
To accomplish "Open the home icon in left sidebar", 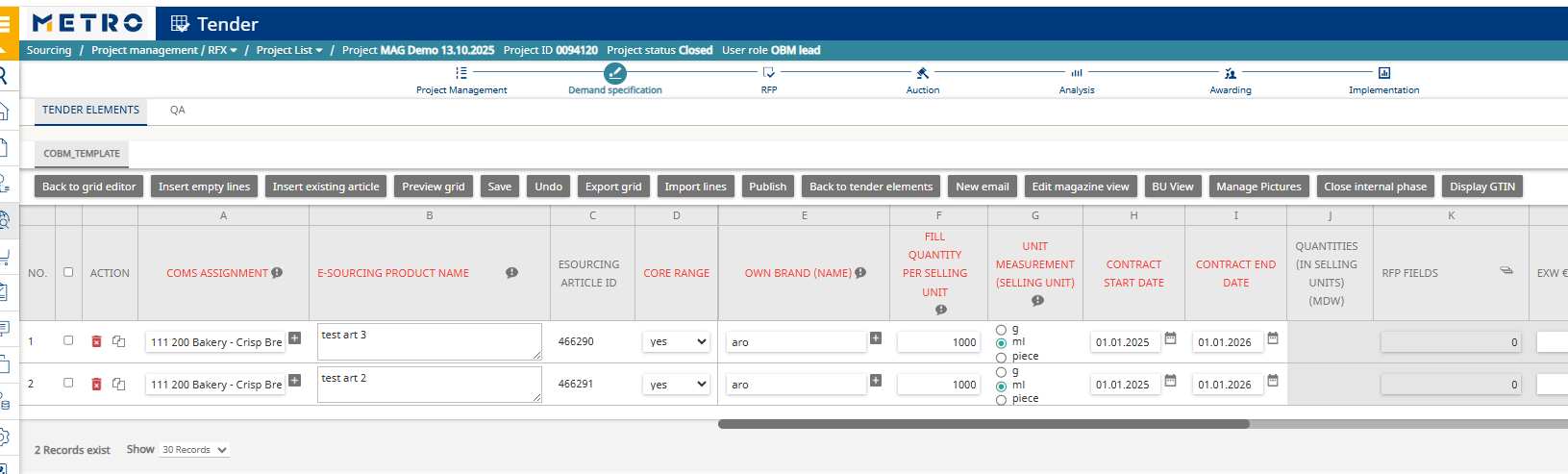I will 4,111.
